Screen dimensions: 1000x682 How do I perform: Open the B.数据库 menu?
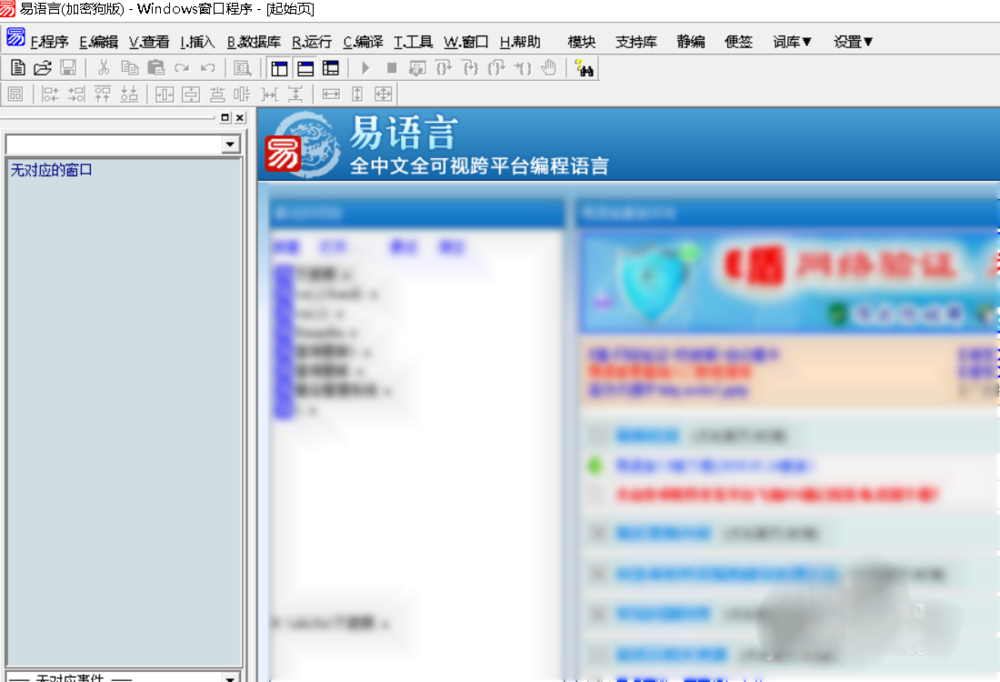click(x=254, y=42)
